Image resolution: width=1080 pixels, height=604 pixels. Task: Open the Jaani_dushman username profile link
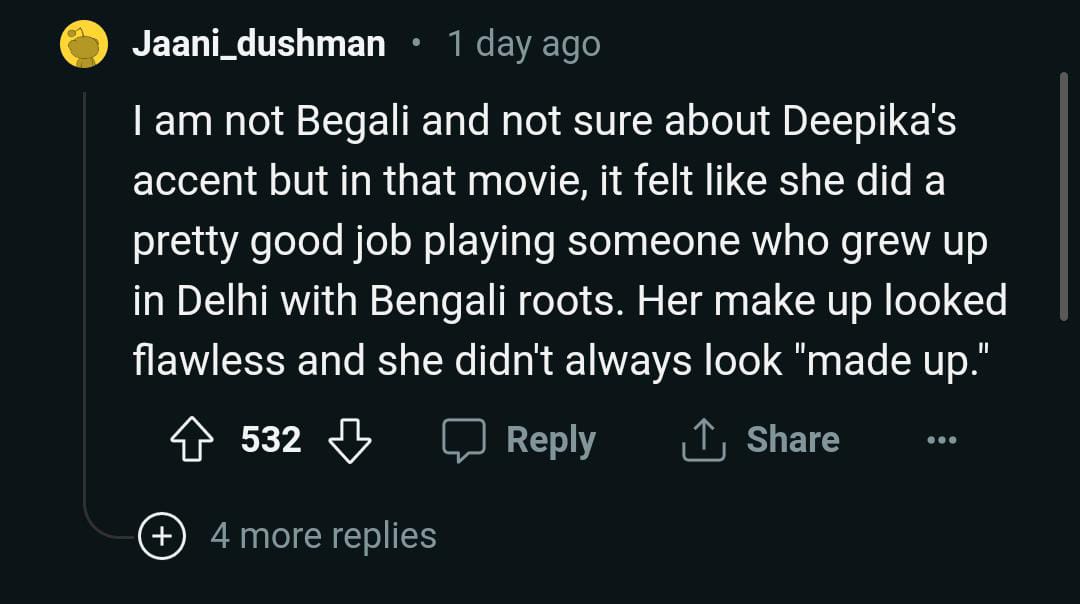tap(259, 44)
